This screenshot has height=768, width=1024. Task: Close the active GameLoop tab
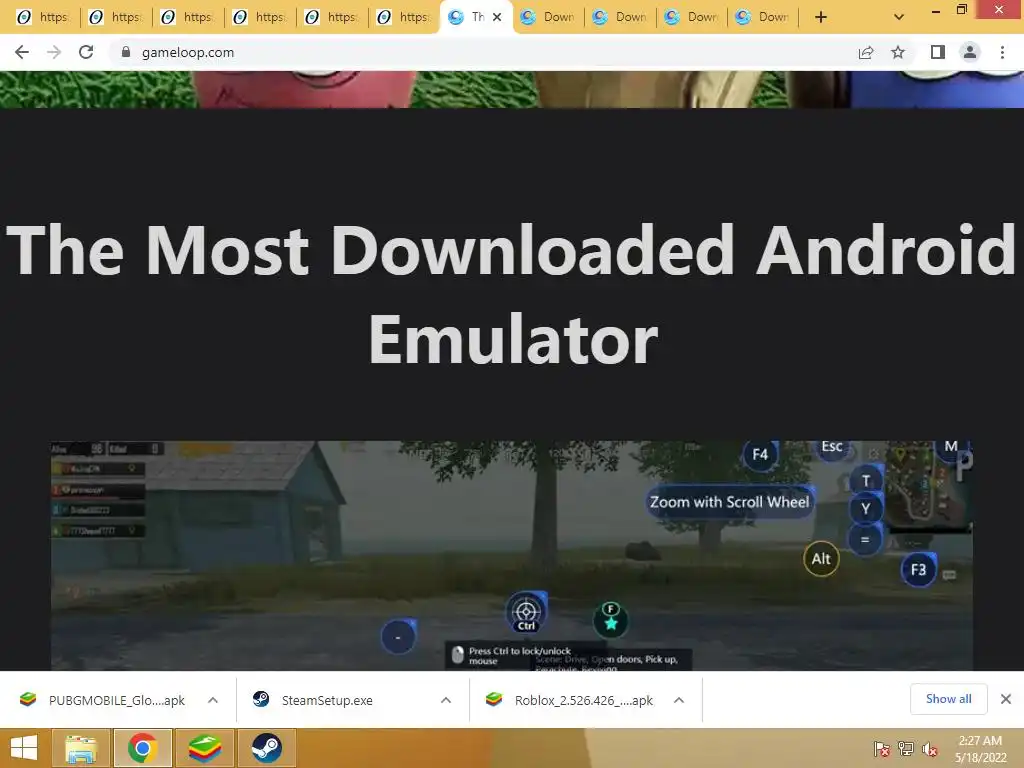pos(497,17)
